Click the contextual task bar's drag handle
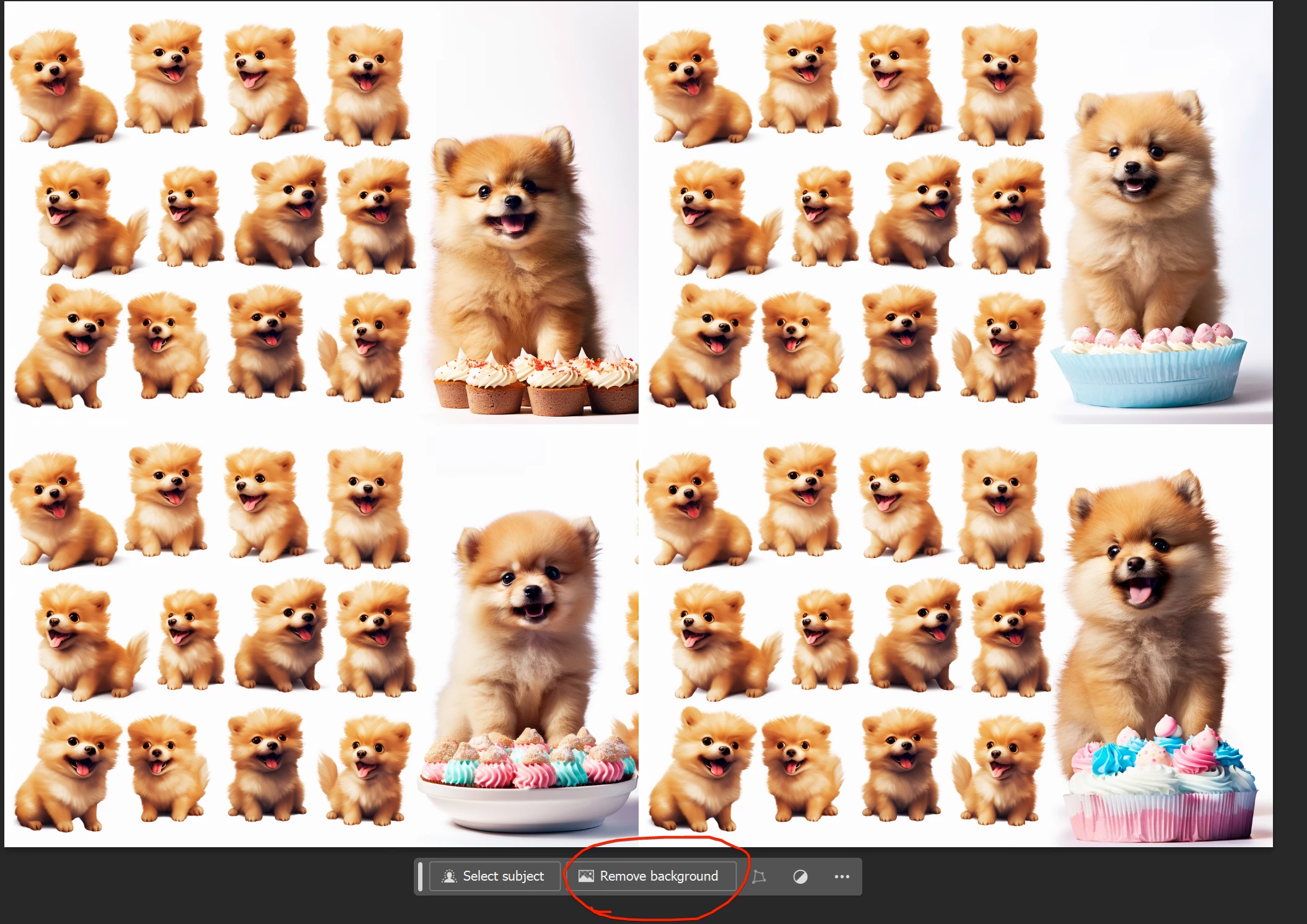This screenshot has height=924, width=1307. (421, 876)
